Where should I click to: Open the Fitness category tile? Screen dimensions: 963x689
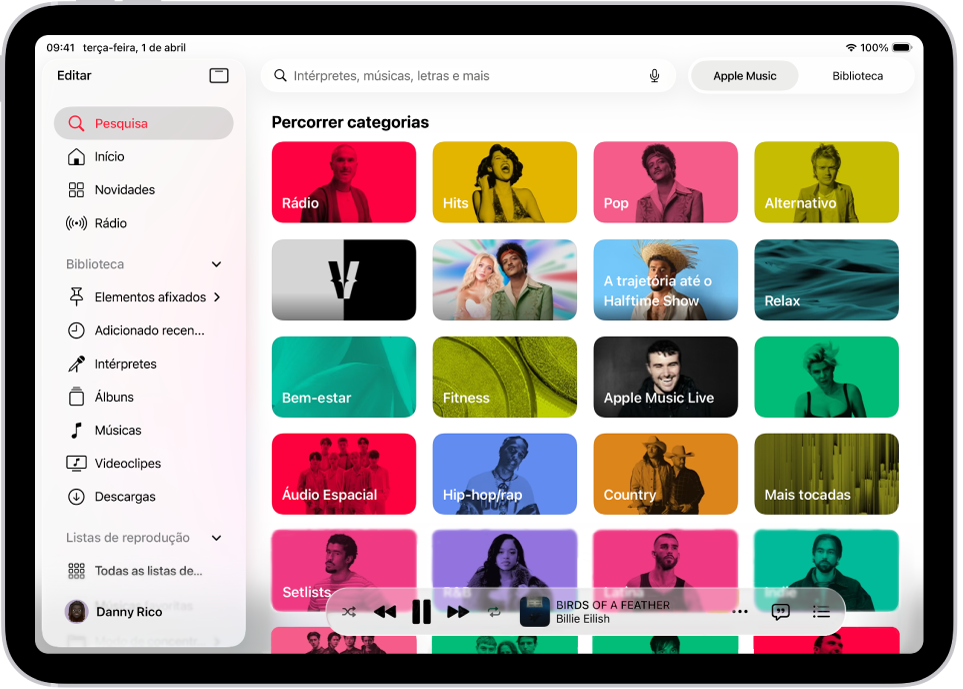tap(505, 377)
